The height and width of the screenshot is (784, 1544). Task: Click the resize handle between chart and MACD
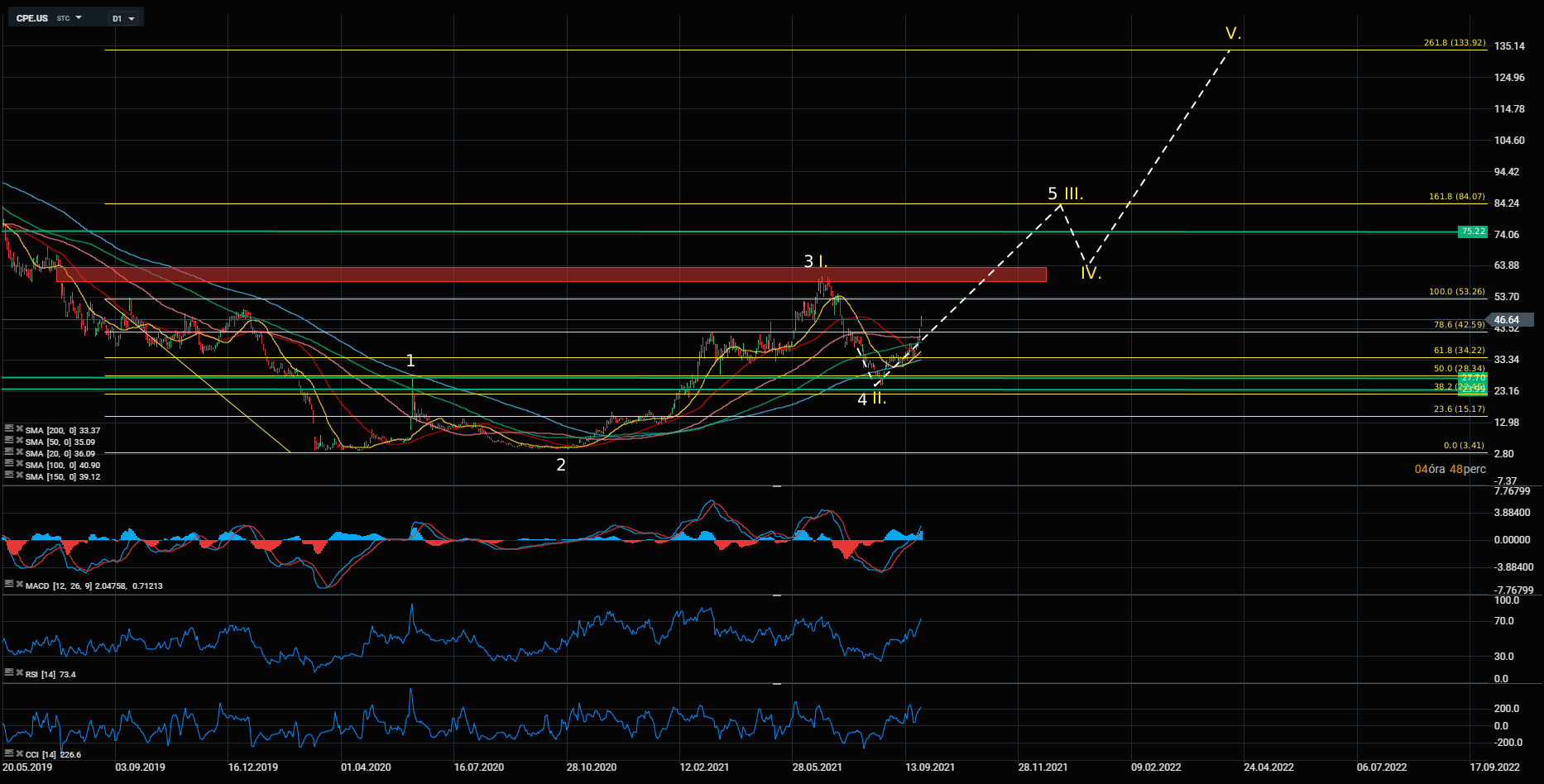(777, 487)
